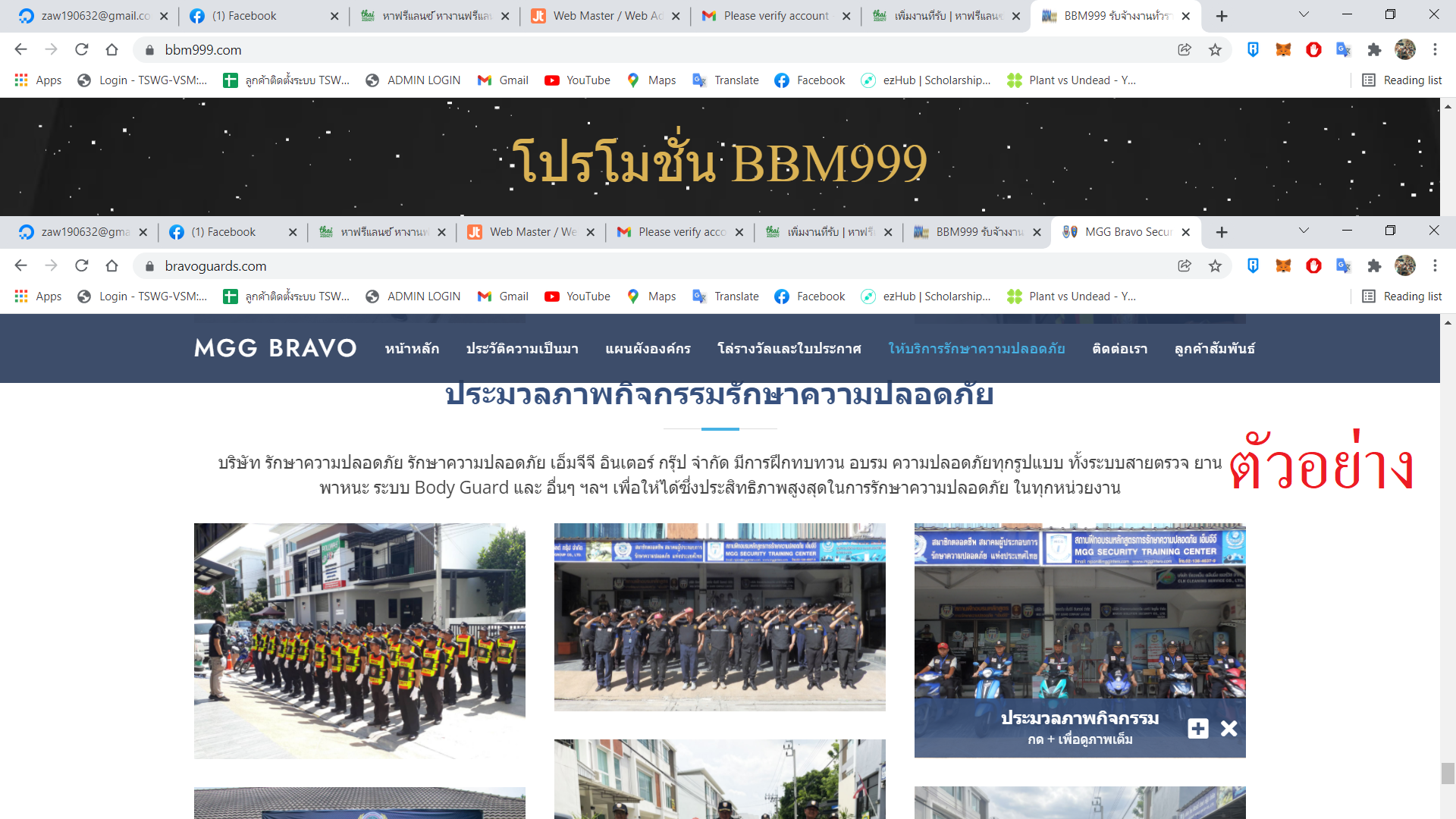Image resolution: width=1456 pixels, height=819 pixels.
Task: Open Reading list in bbm999 window
Action: click(x=1402, y=80)
